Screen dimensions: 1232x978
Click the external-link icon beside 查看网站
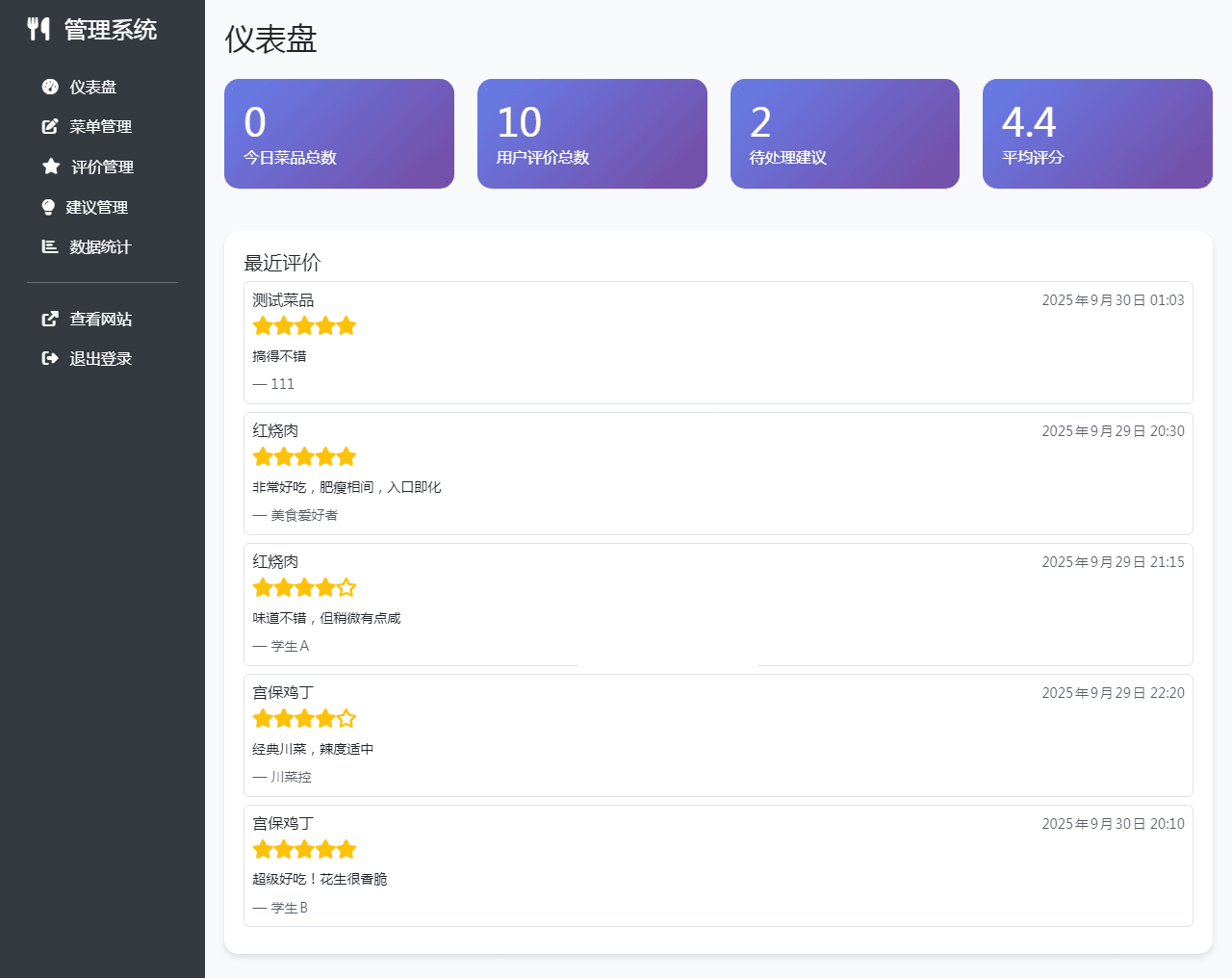tap(49, 318)
